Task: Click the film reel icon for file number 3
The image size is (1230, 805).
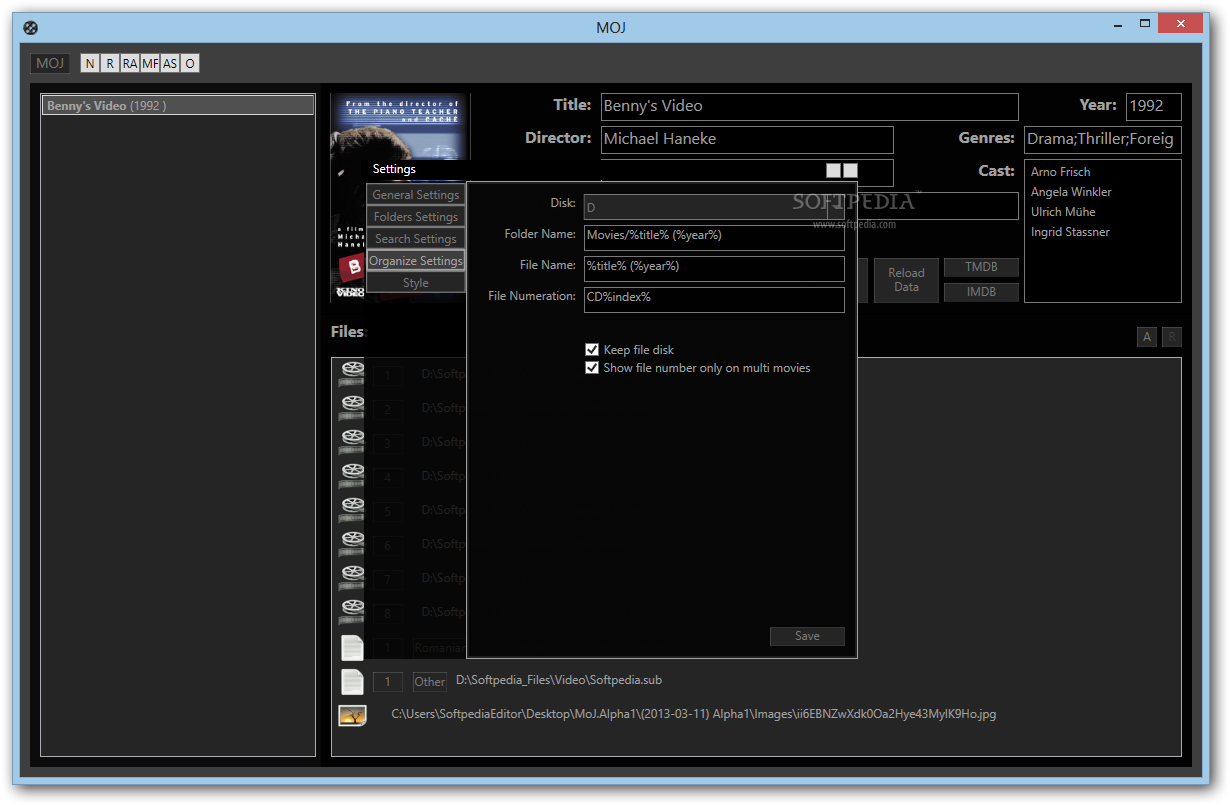Action: coord(352,442)
